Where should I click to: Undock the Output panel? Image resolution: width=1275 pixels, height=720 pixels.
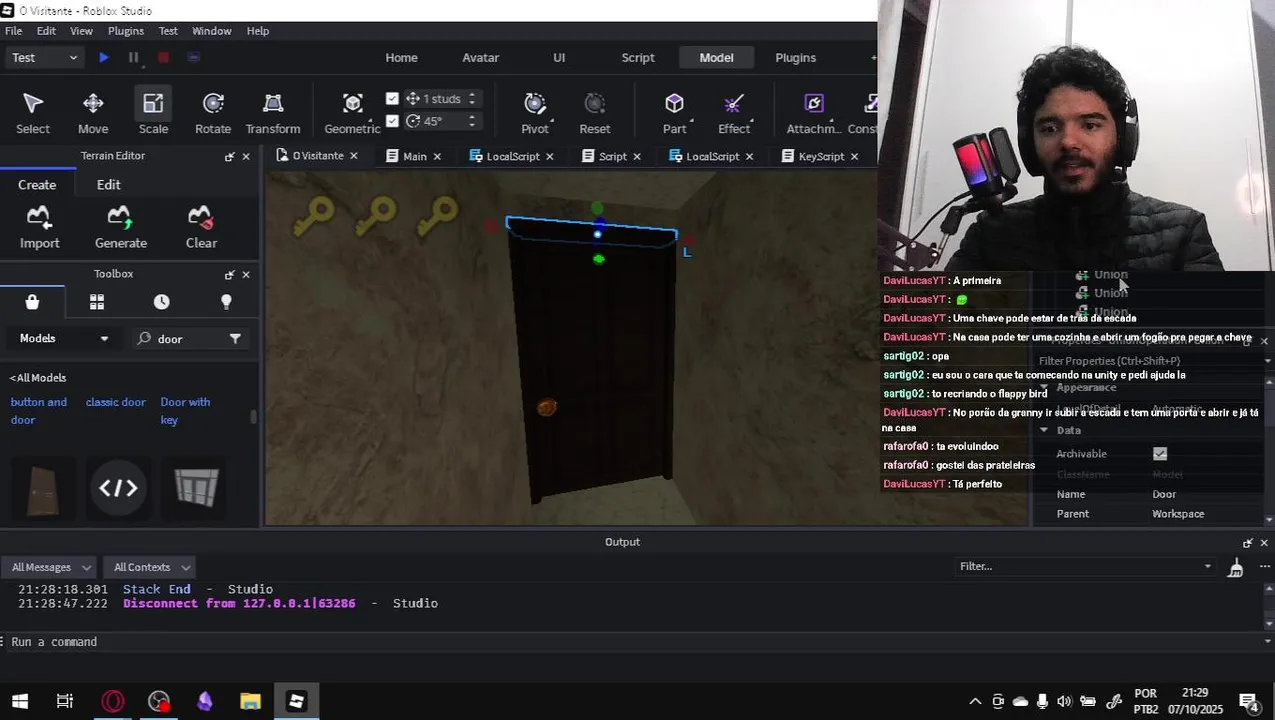tap(1247, 543)
